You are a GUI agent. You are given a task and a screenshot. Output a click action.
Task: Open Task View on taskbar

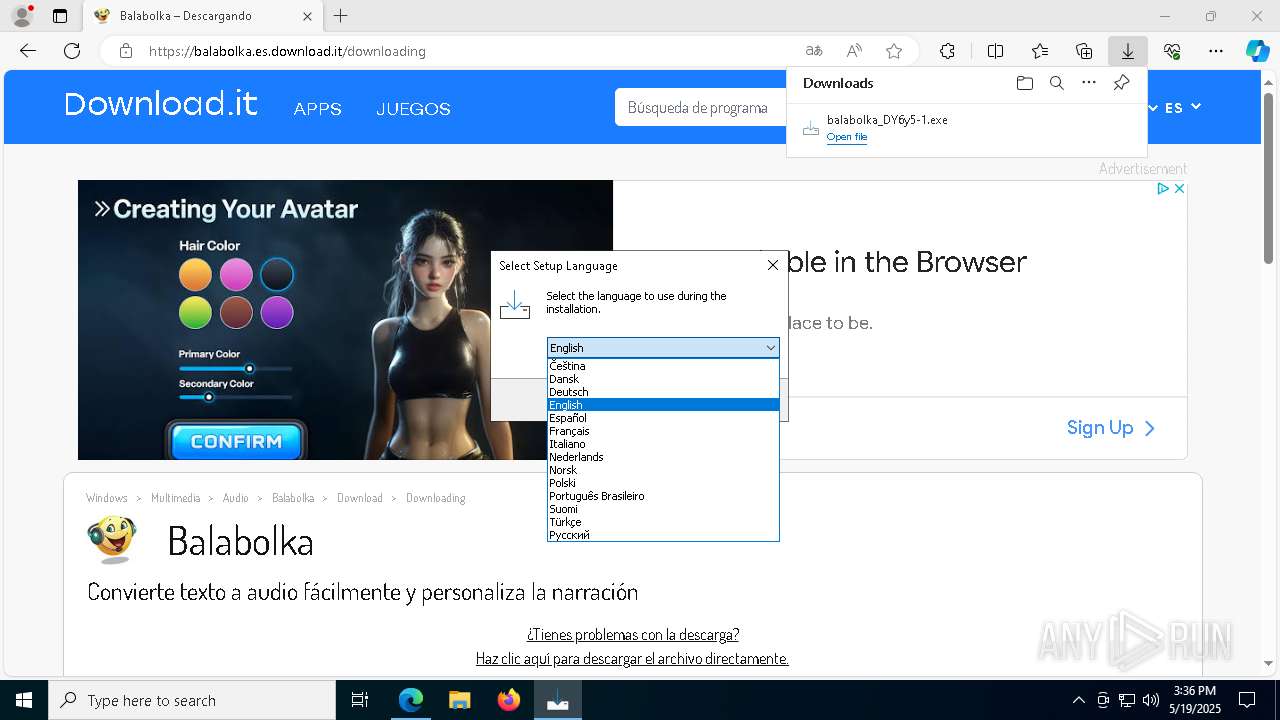pos(360,700)
